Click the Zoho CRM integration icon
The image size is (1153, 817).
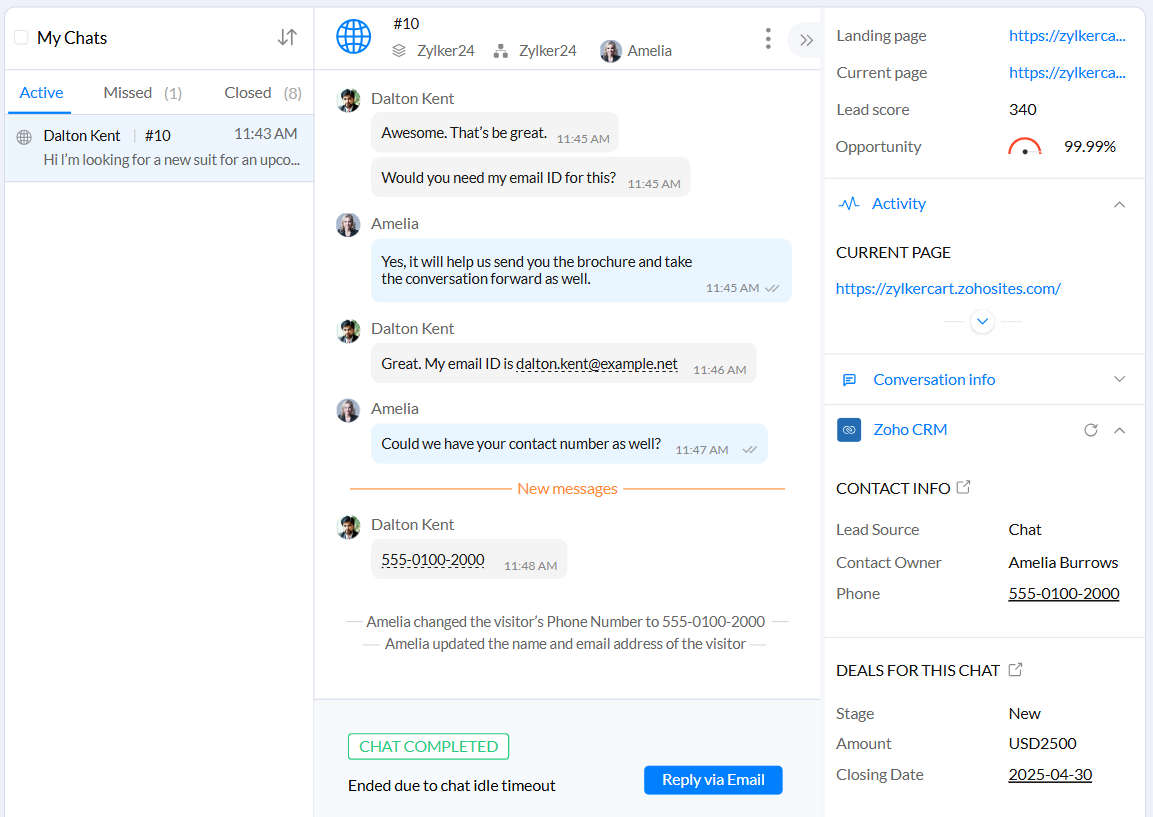(x=848, y=429)
